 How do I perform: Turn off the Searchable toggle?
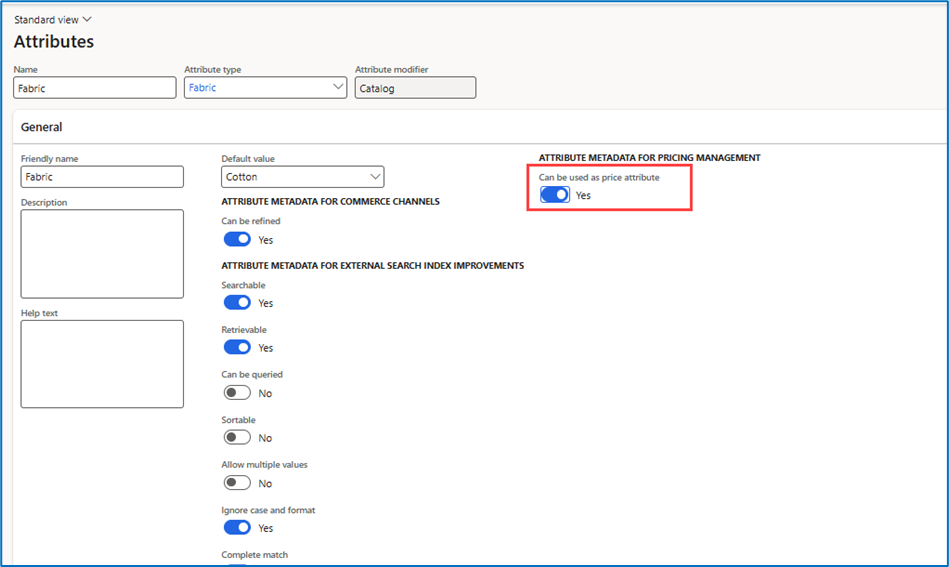tap(237, 302)
